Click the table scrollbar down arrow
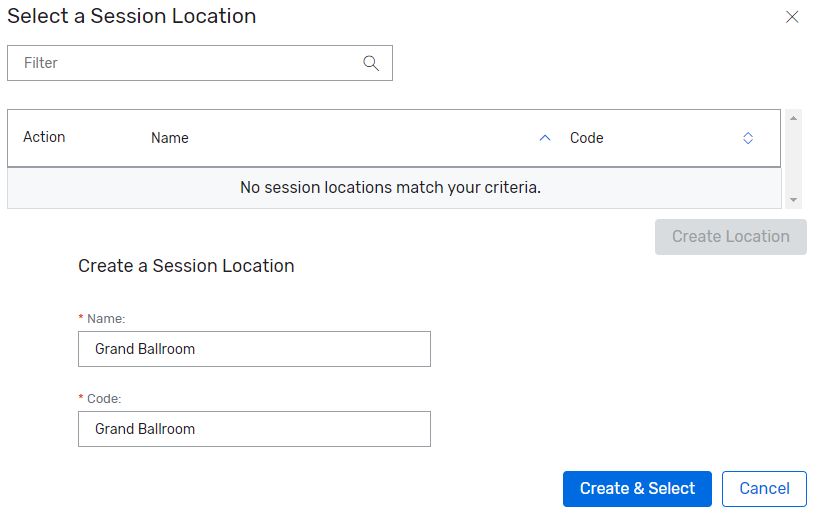This screenshot has height=516, width=814. point(794,200)
